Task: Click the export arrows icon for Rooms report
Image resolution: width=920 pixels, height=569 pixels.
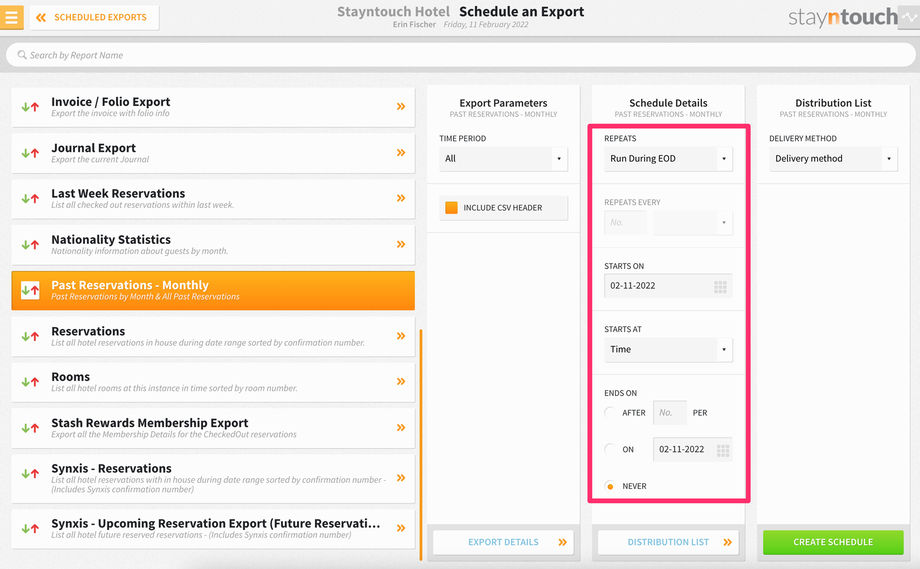Action: pos(31,382)
